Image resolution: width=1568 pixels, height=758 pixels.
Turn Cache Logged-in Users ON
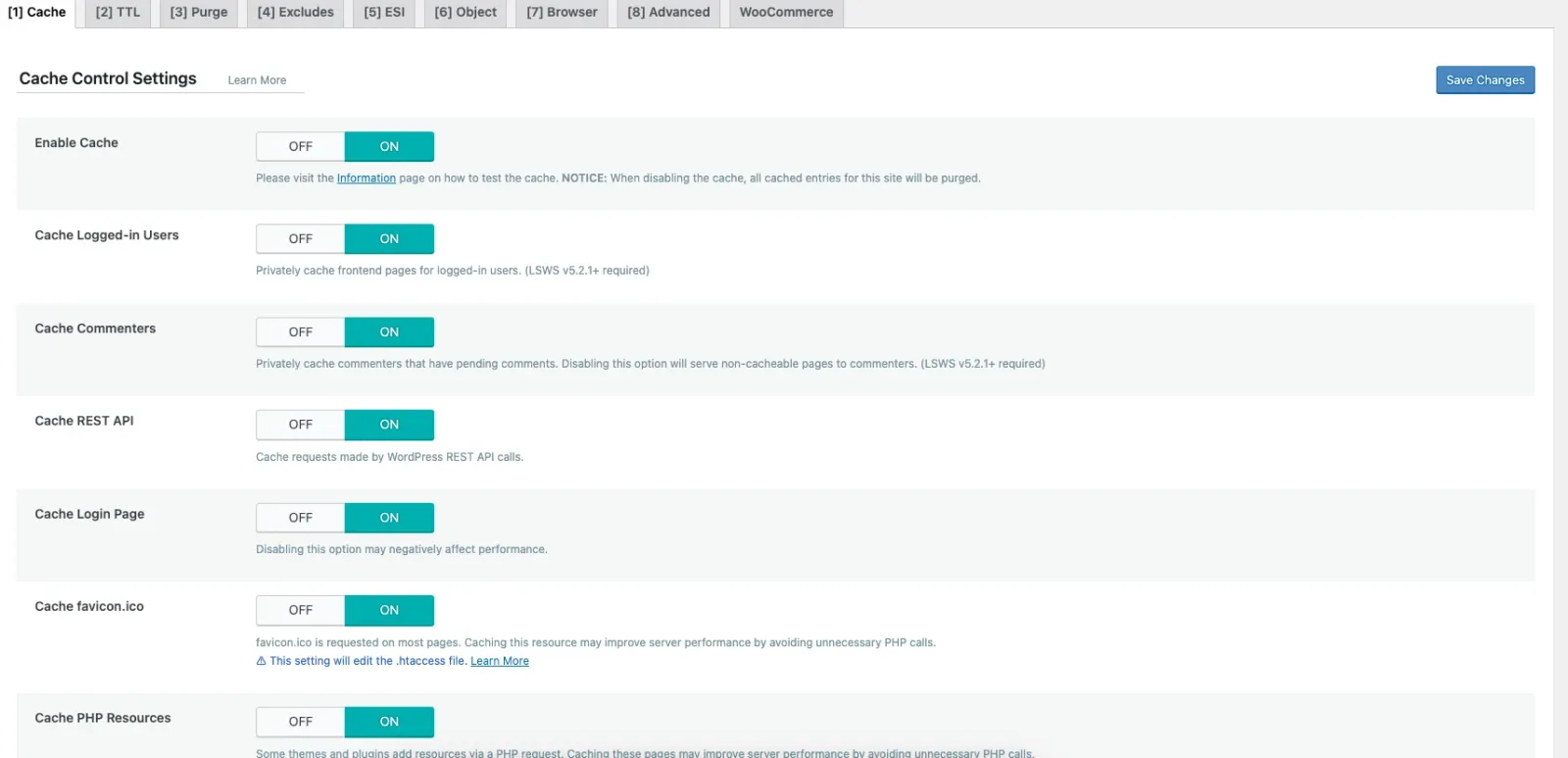(x=389, y=238)
